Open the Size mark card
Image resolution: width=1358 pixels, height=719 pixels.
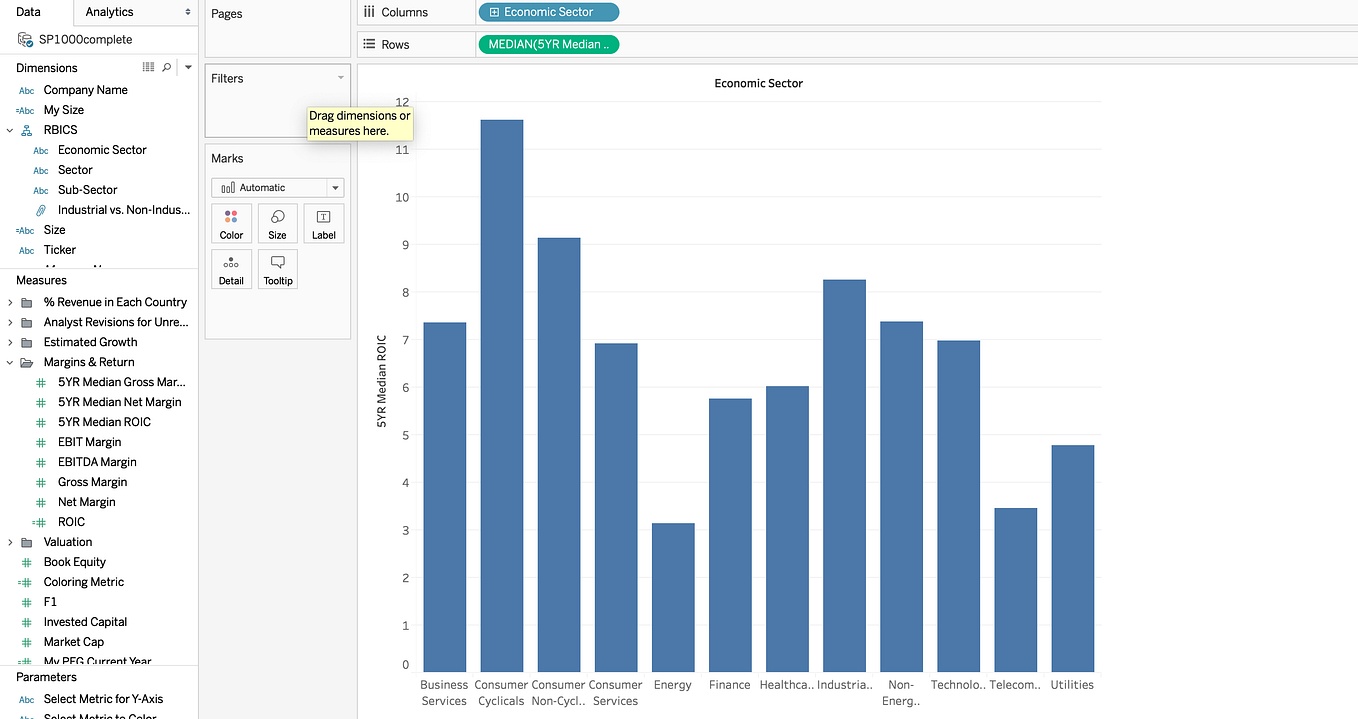(x=277, y=222)
